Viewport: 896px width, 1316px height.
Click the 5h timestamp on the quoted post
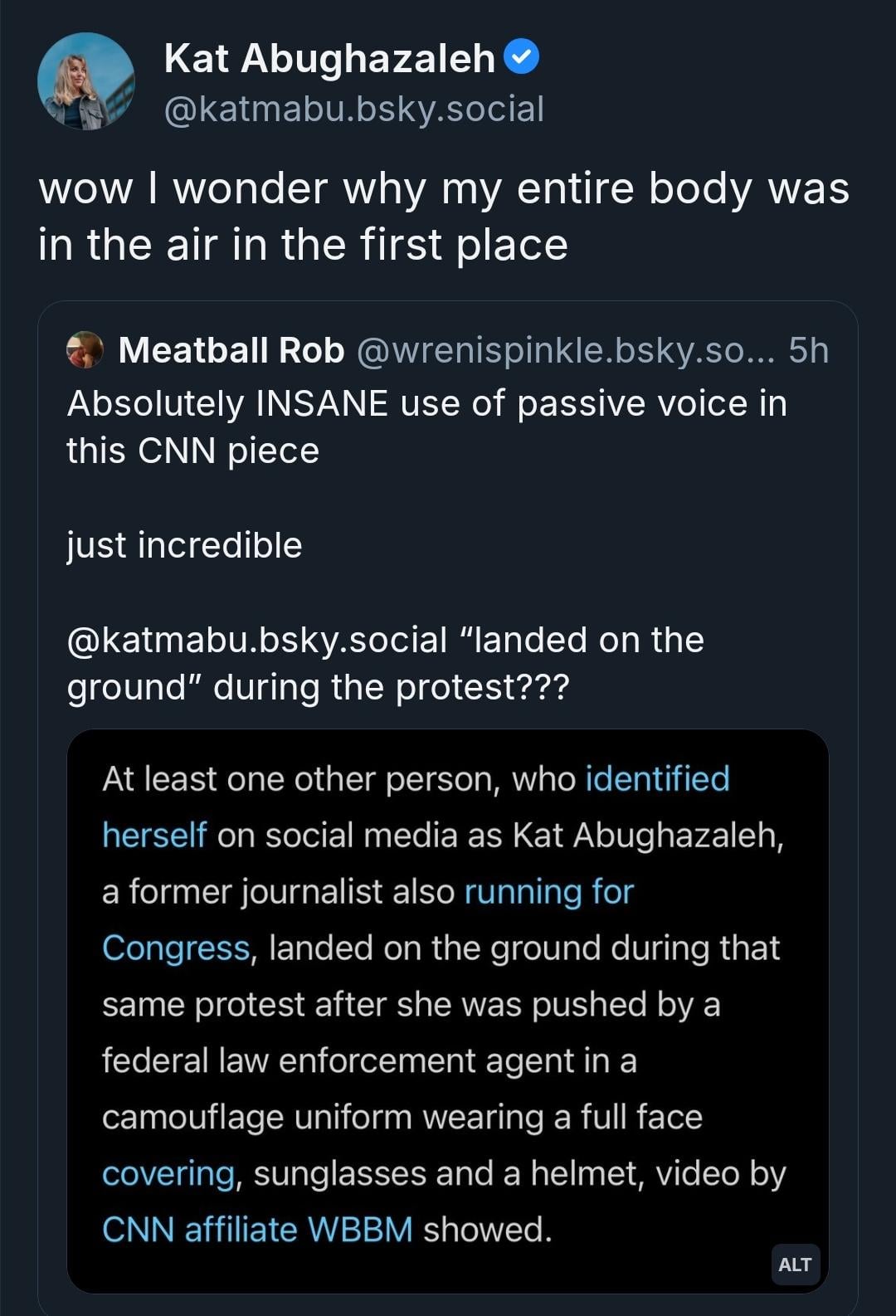click(x=808, y=350)
